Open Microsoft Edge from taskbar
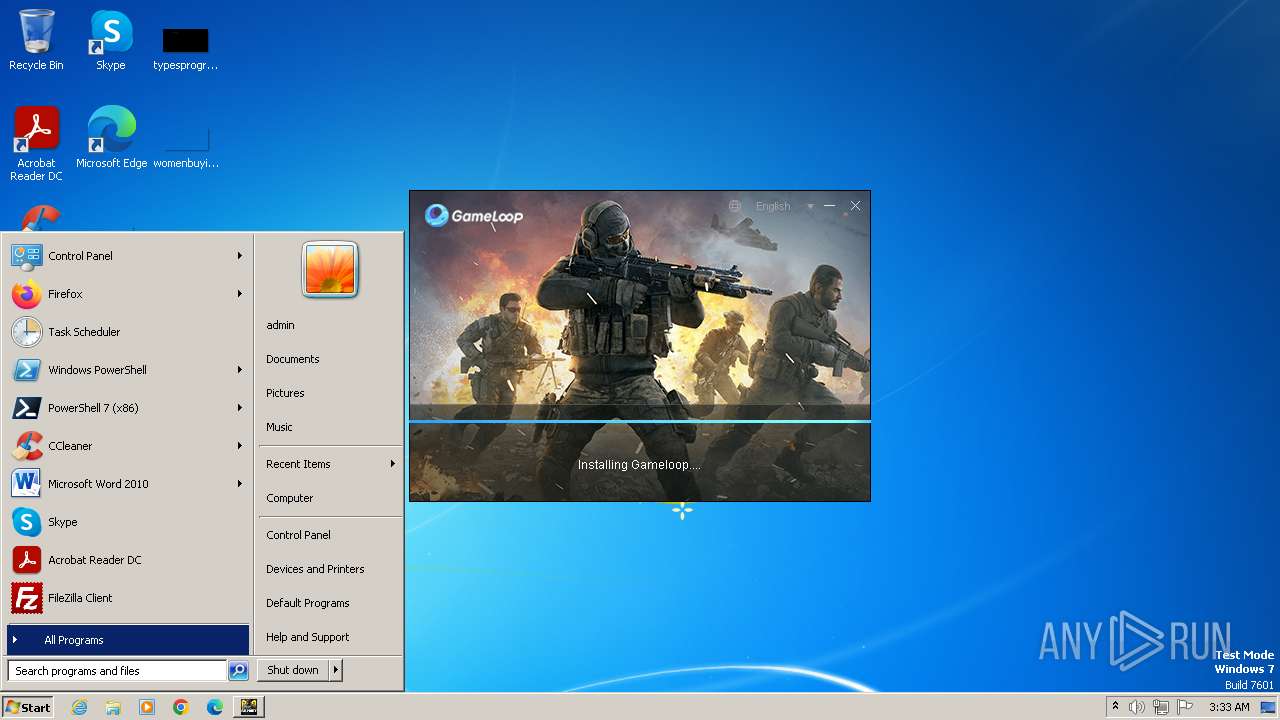The height and width of the screenshot is (720, 1280). (x=215, y=707)
